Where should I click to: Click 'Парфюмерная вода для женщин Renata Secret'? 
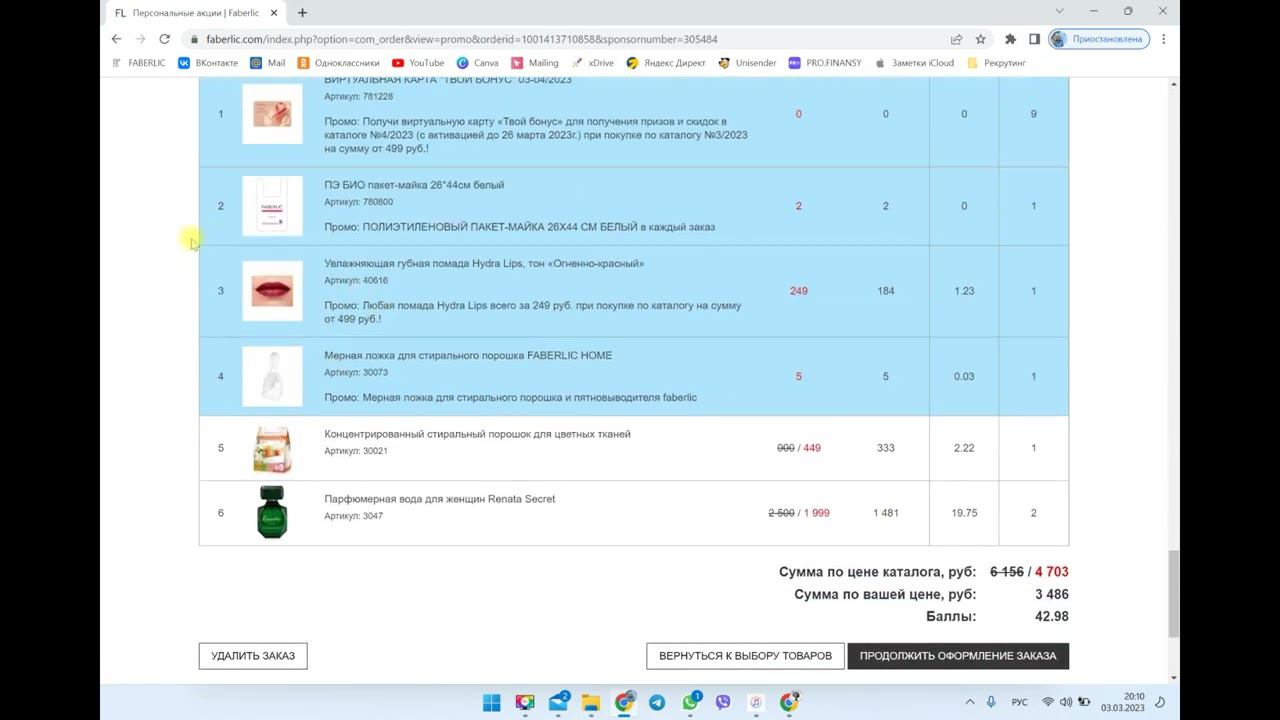(439, 499)
